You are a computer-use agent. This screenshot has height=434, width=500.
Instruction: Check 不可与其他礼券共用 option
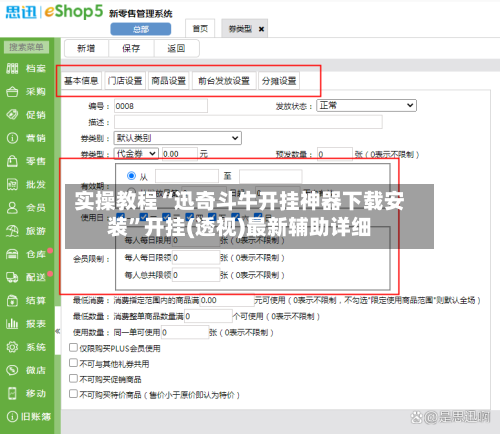coord(73,363)
